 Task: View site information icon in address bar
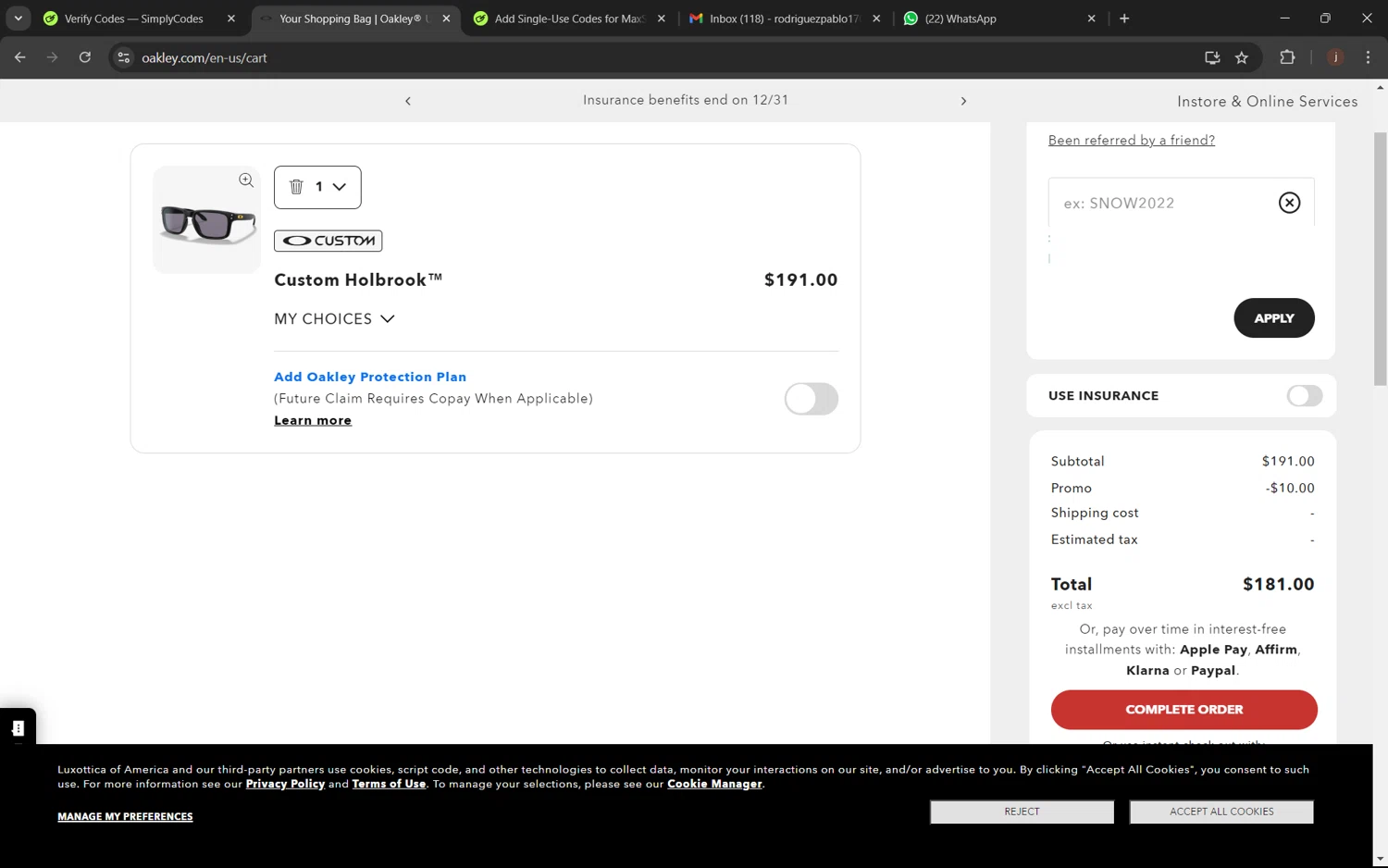(x=123, y=57)
